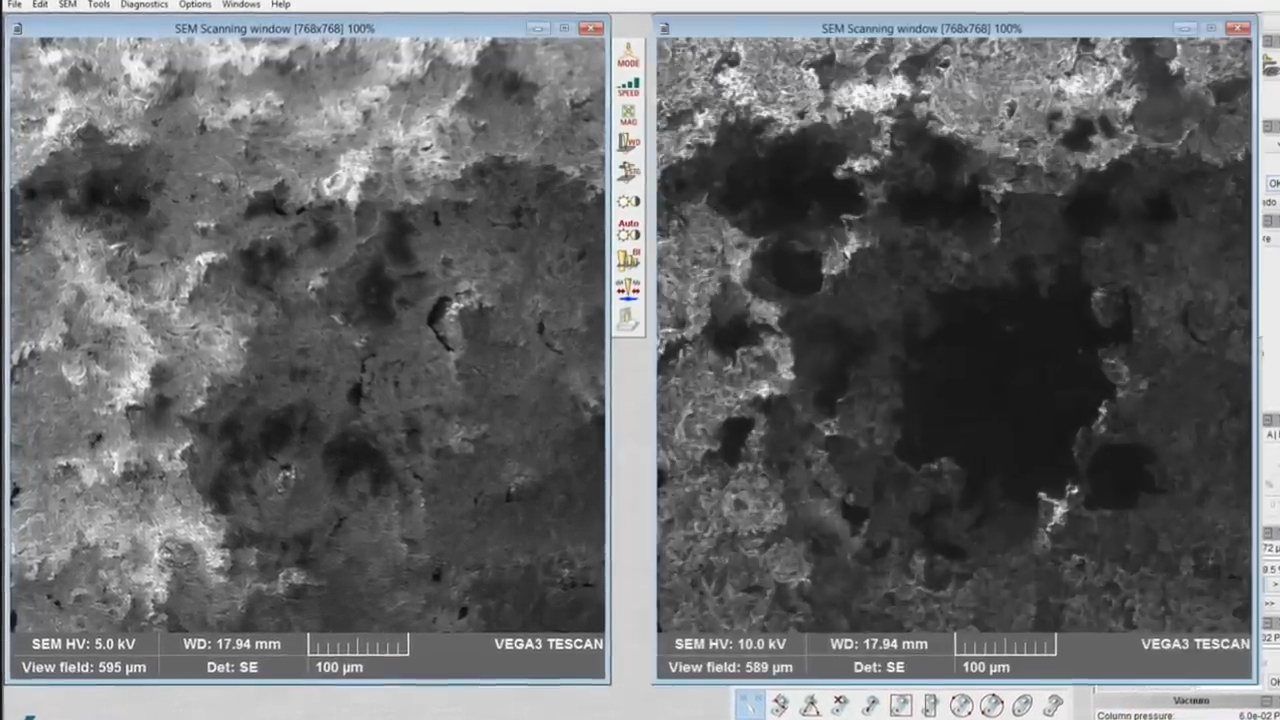Click VEGA3 TESCAN label in left window

click(x=548, y=644)
